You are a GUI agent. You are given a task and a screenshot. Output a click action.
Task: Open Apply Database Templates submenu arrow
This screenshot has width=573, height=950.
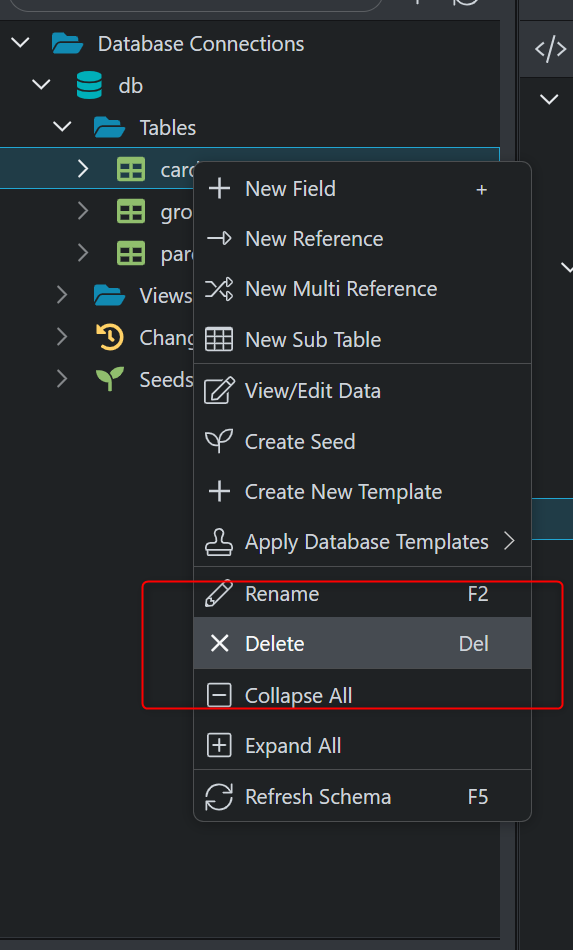click(x=509, y=541)
